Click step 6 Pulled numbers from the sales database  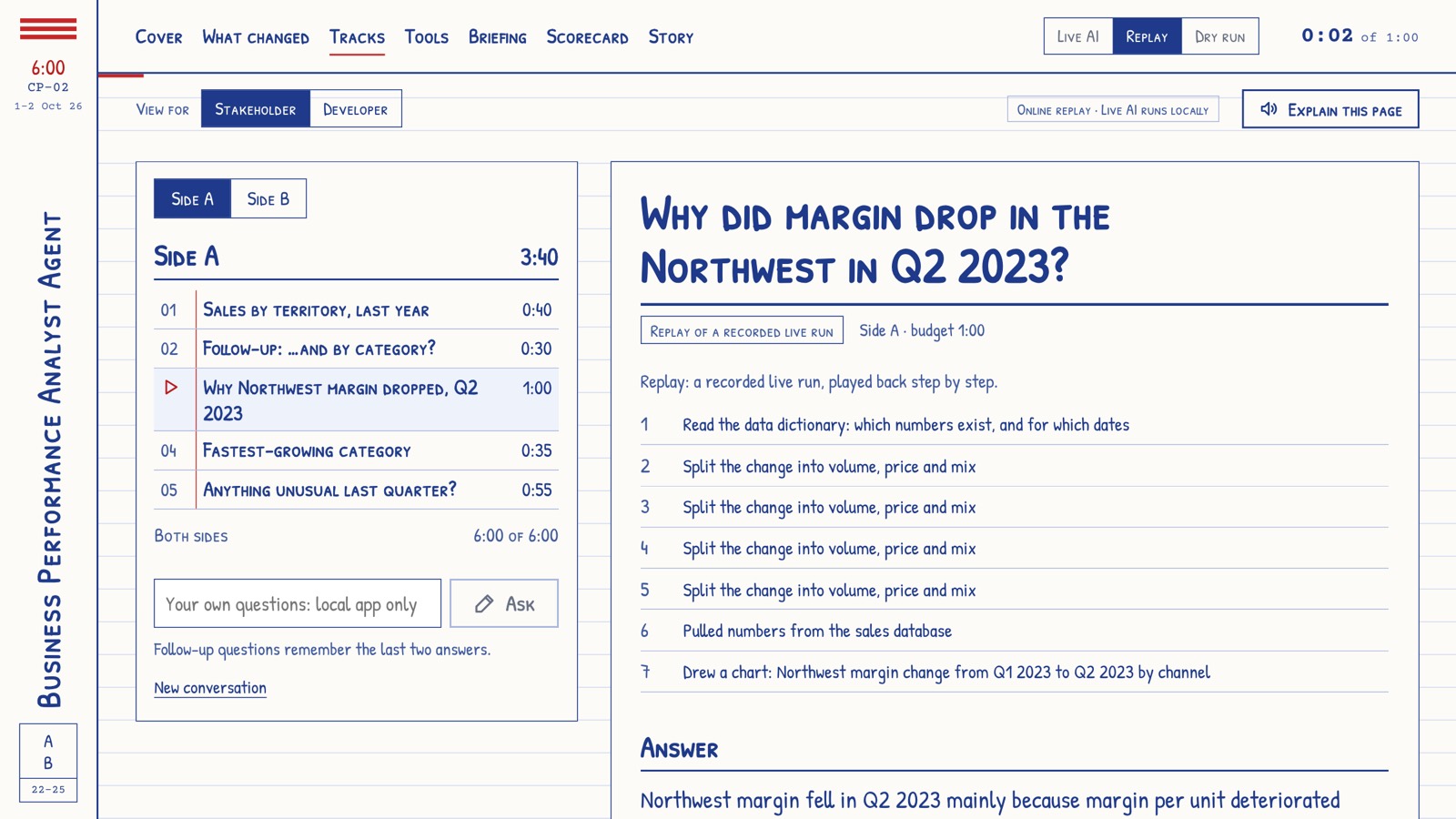pos(1014,631)
